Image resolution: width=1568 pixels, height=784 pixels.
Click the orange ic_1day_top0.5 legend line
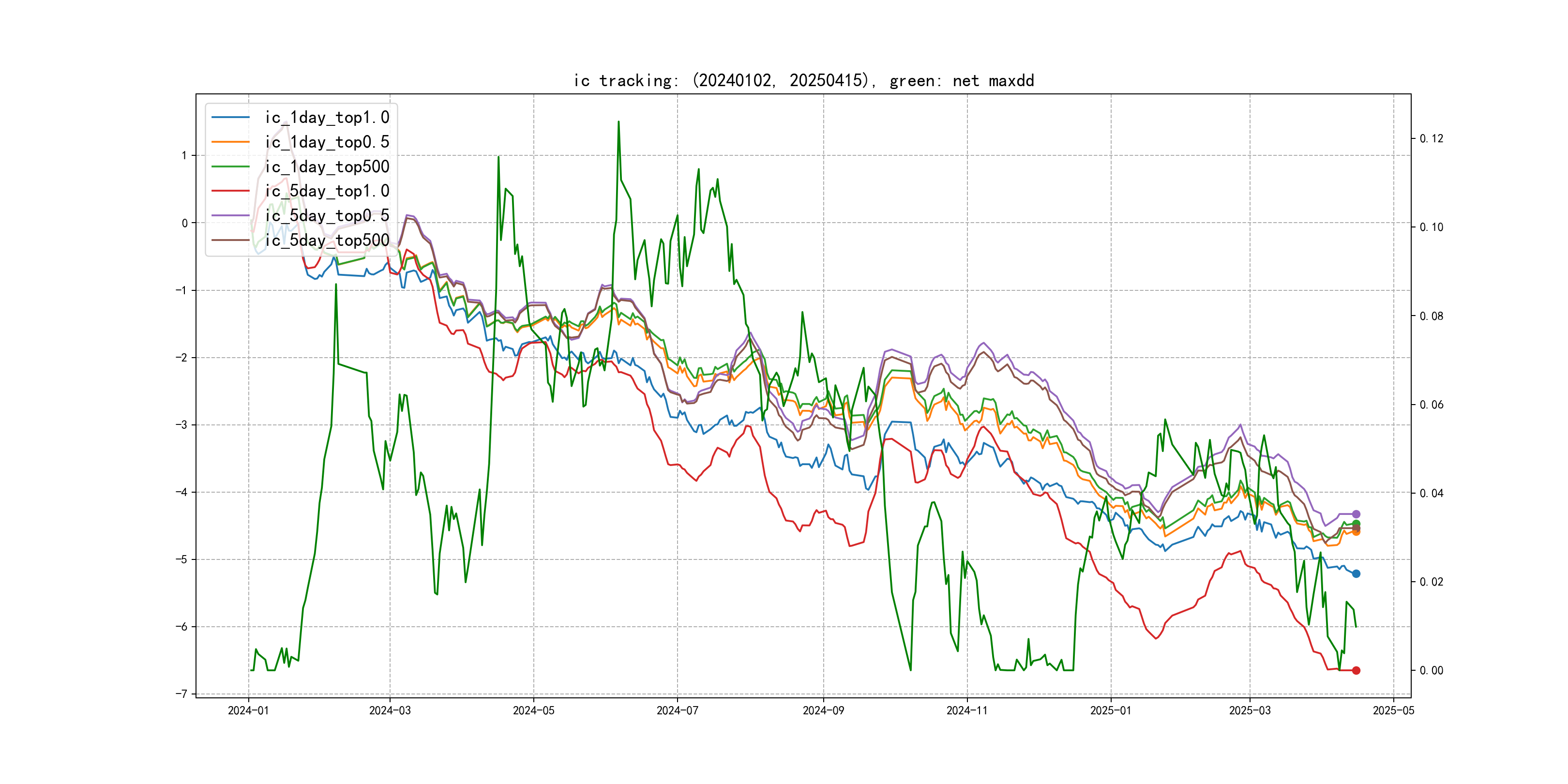pyautogui.click(x=230, y=142)
